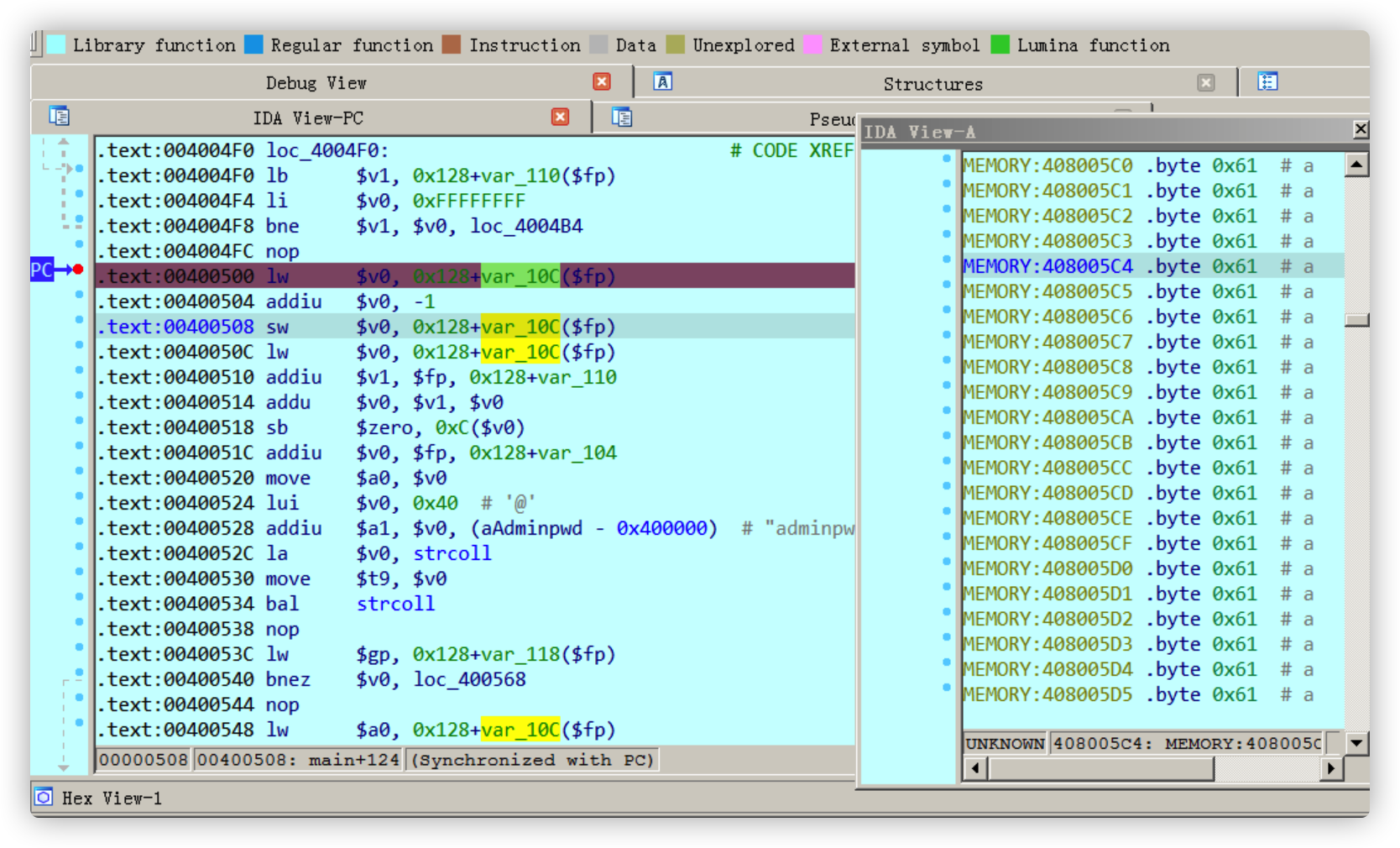Viewport: 1400px width, 848px height.
Task: Select the sb $zero, 0xC($v0) line
Action: [x=475, y=427]
